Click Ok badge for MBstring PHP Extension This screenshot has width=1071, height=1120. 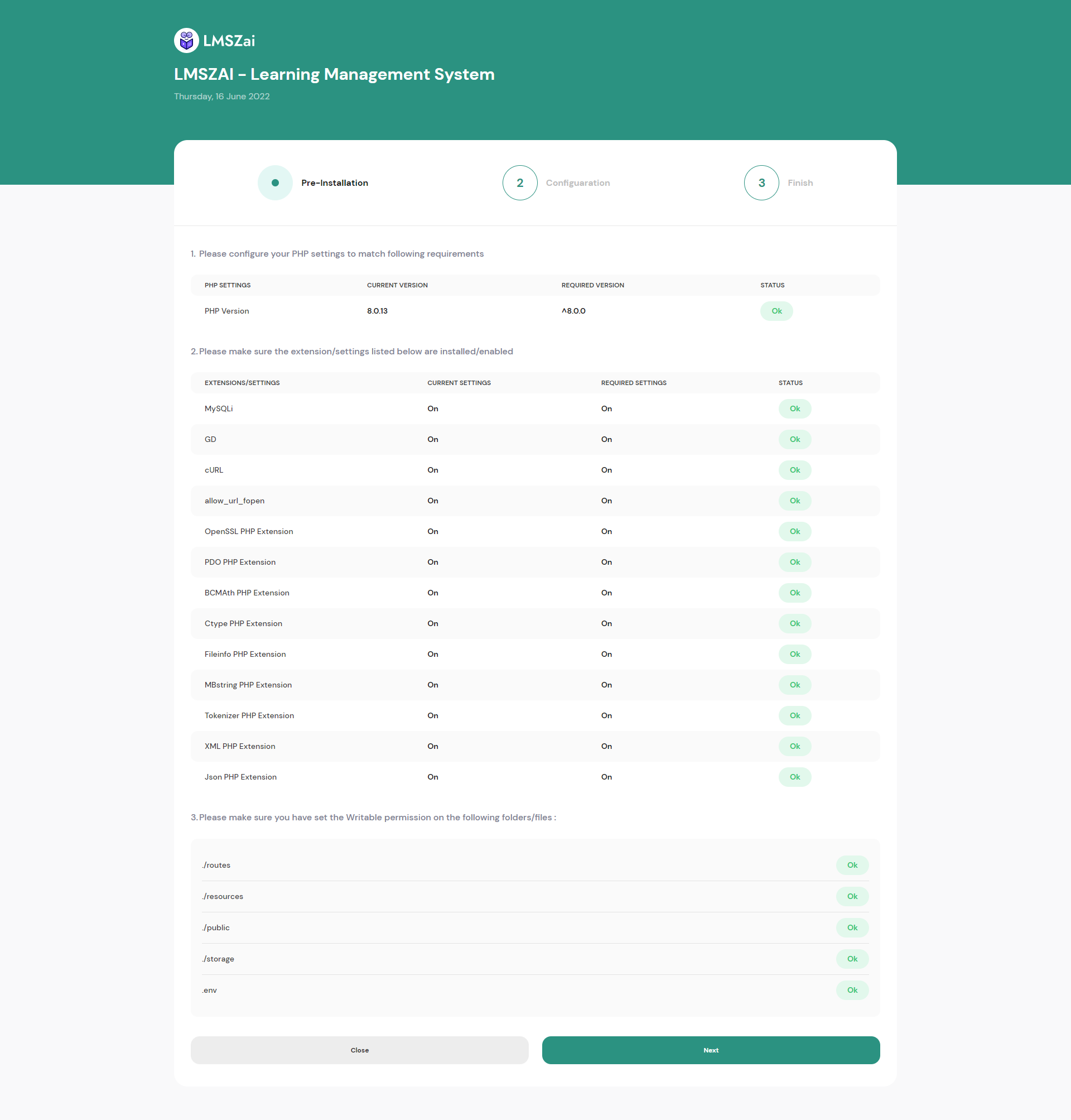click(795, 685)
